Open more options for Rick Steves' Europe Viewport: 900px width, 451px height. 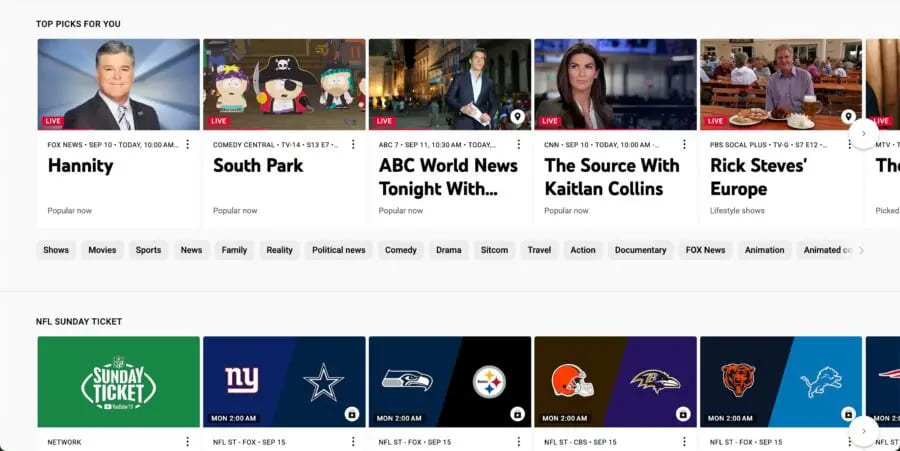point(850,145)
